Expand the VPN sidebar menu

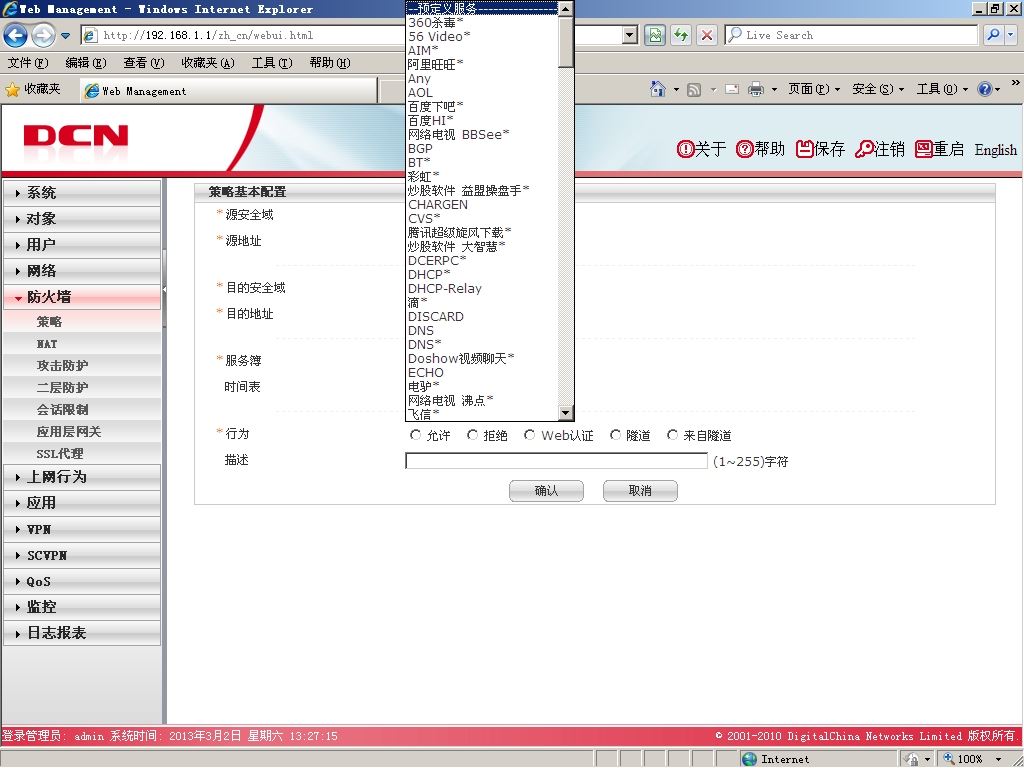pyautogui.click(x=82, y=529)
